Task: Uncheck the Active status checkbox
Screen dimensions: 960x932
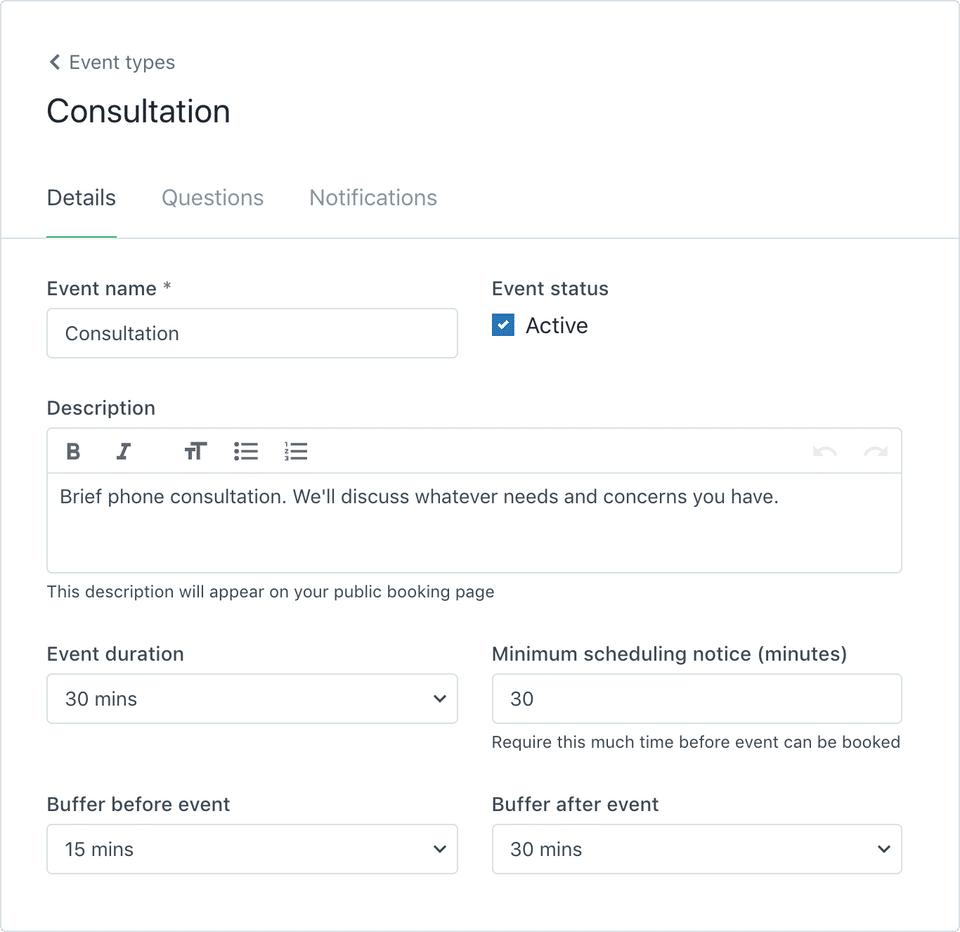Action: click(503, 325)
